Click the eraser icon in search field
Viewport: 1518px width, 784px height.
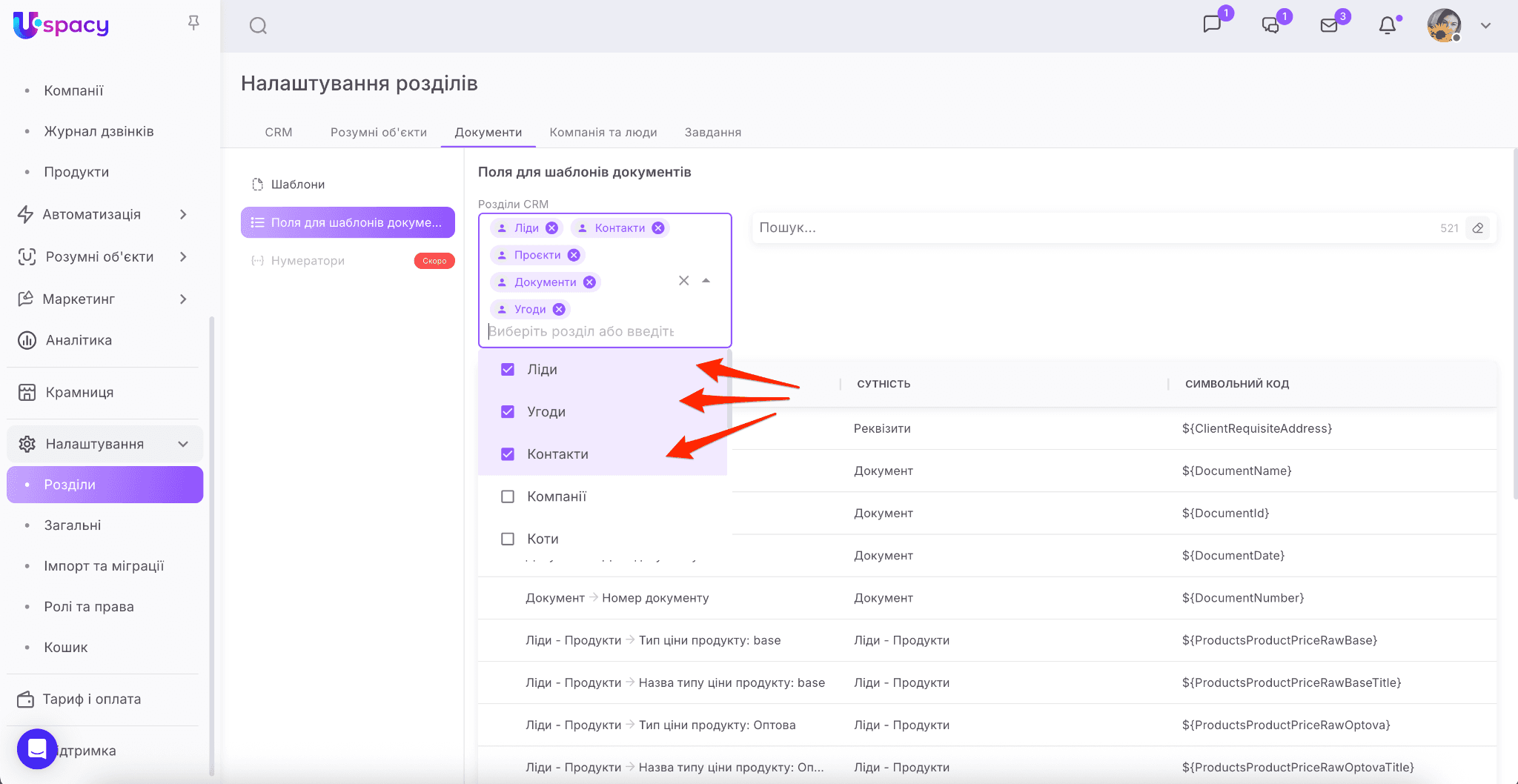click(x=1477, y=228)
